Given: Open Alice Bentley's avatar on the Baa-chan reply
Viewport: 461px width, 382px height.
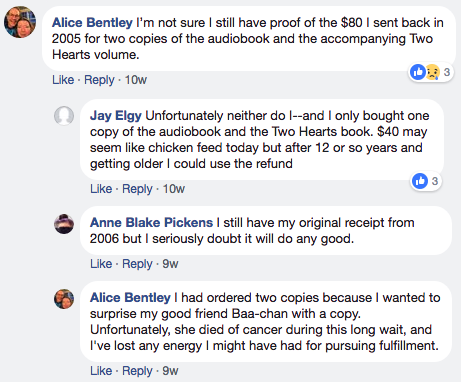Looking at the screenshot, I should click(x=64, y=299).
